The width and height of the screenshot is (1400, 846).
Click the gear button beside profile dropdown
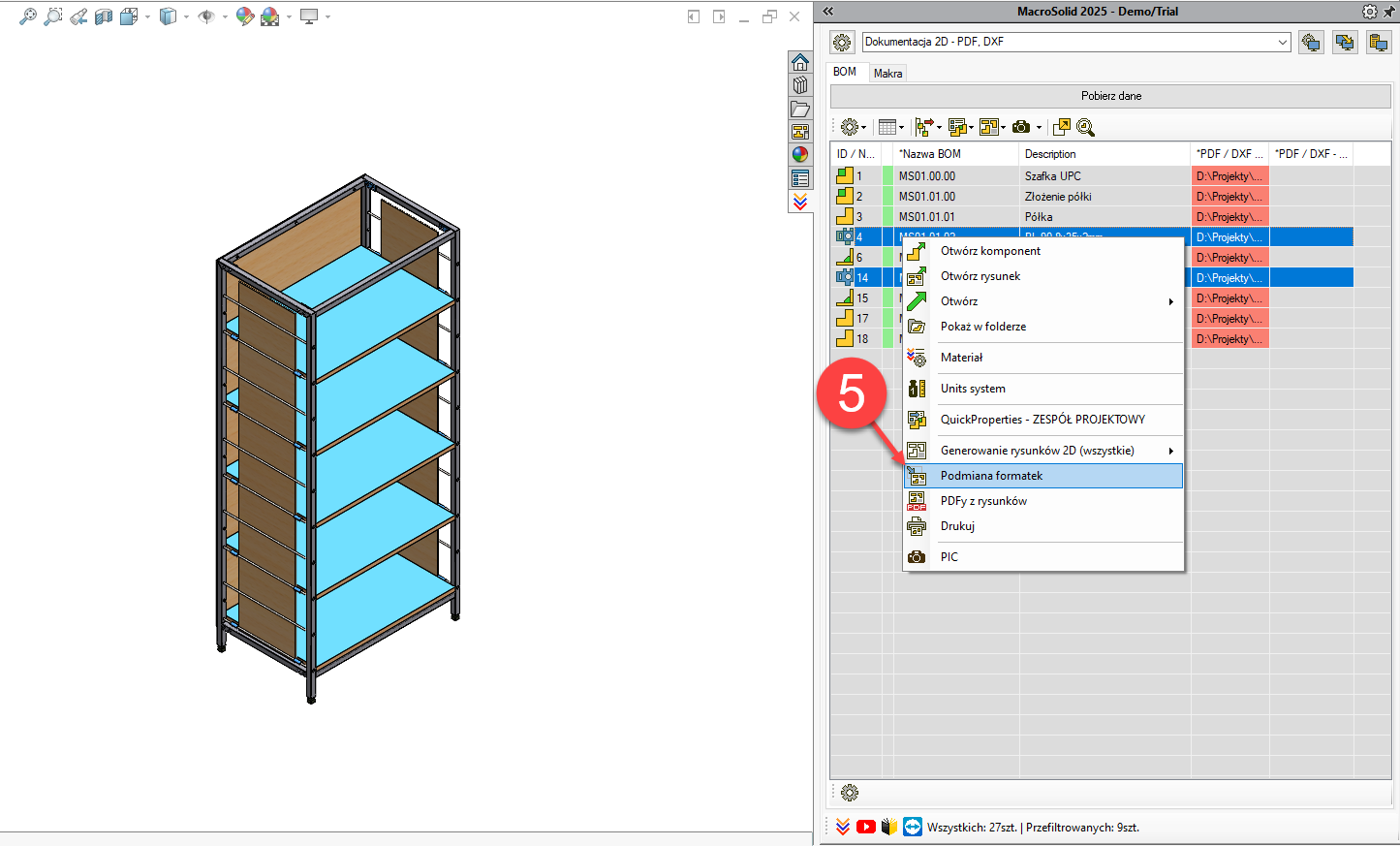(x=842, y=43)
